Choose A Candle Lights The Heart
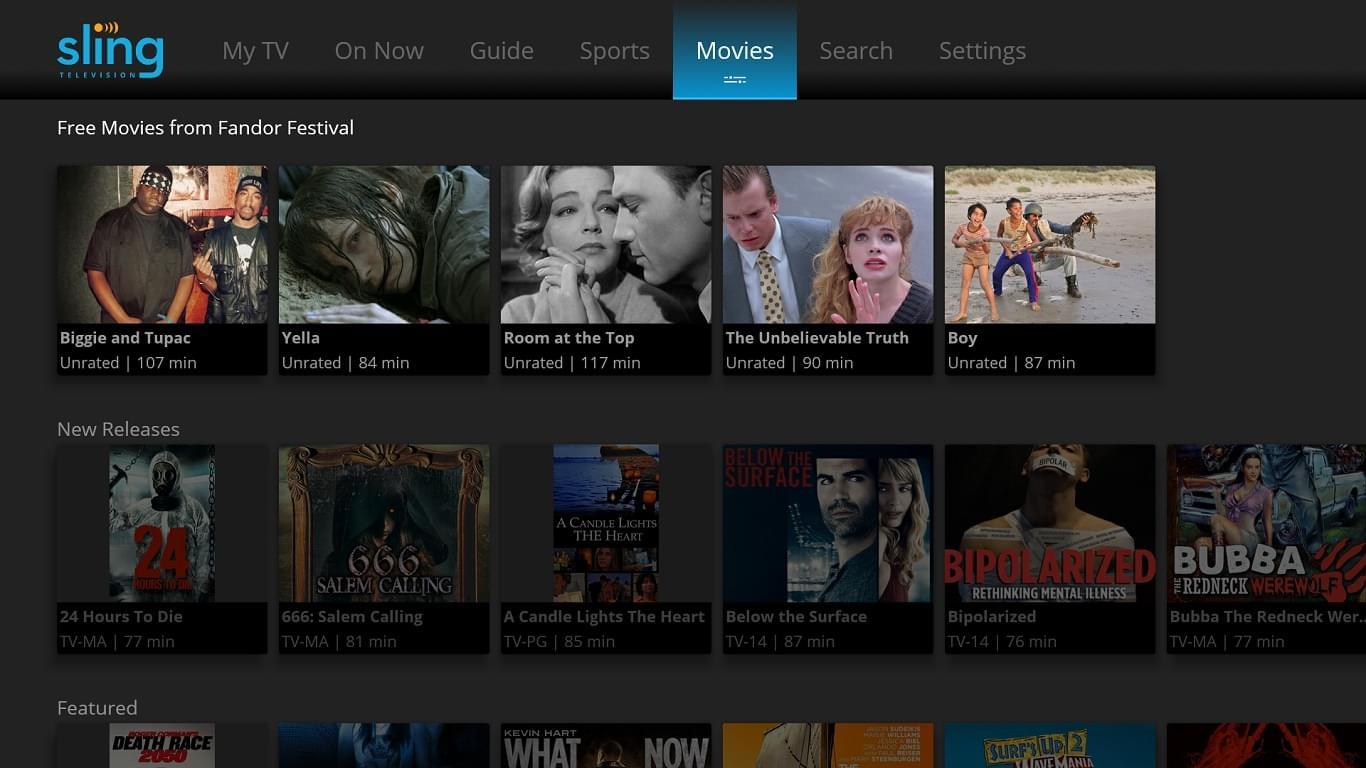This screenshot has width=1366, height=768. (x=606, y=549)
